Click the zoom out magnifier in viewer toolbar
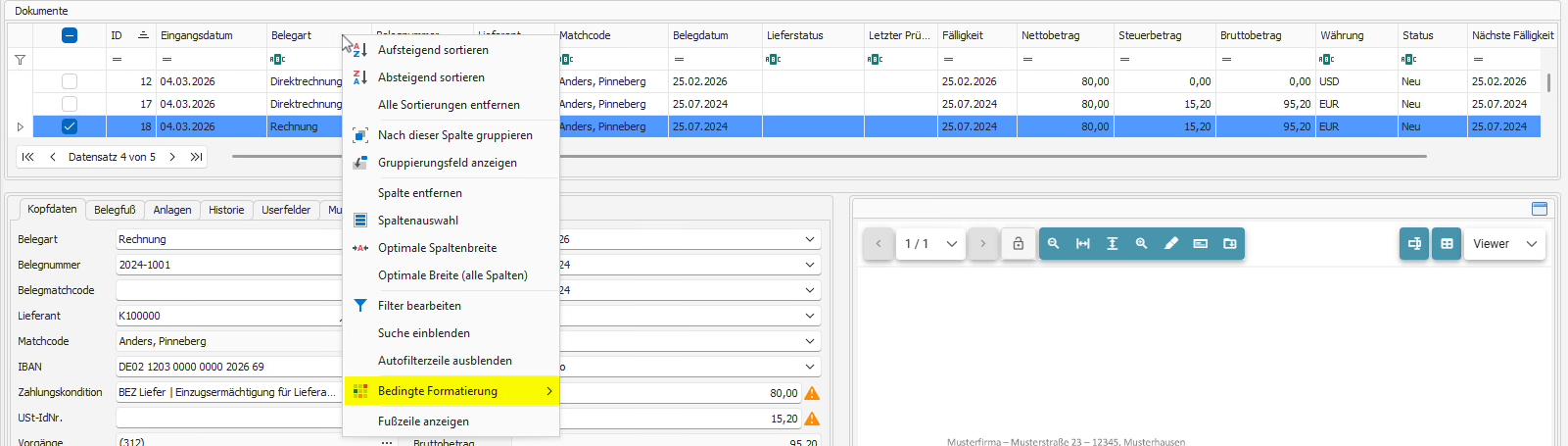The width and height of the screenshot is (1568, 446). pos(1053,244)
